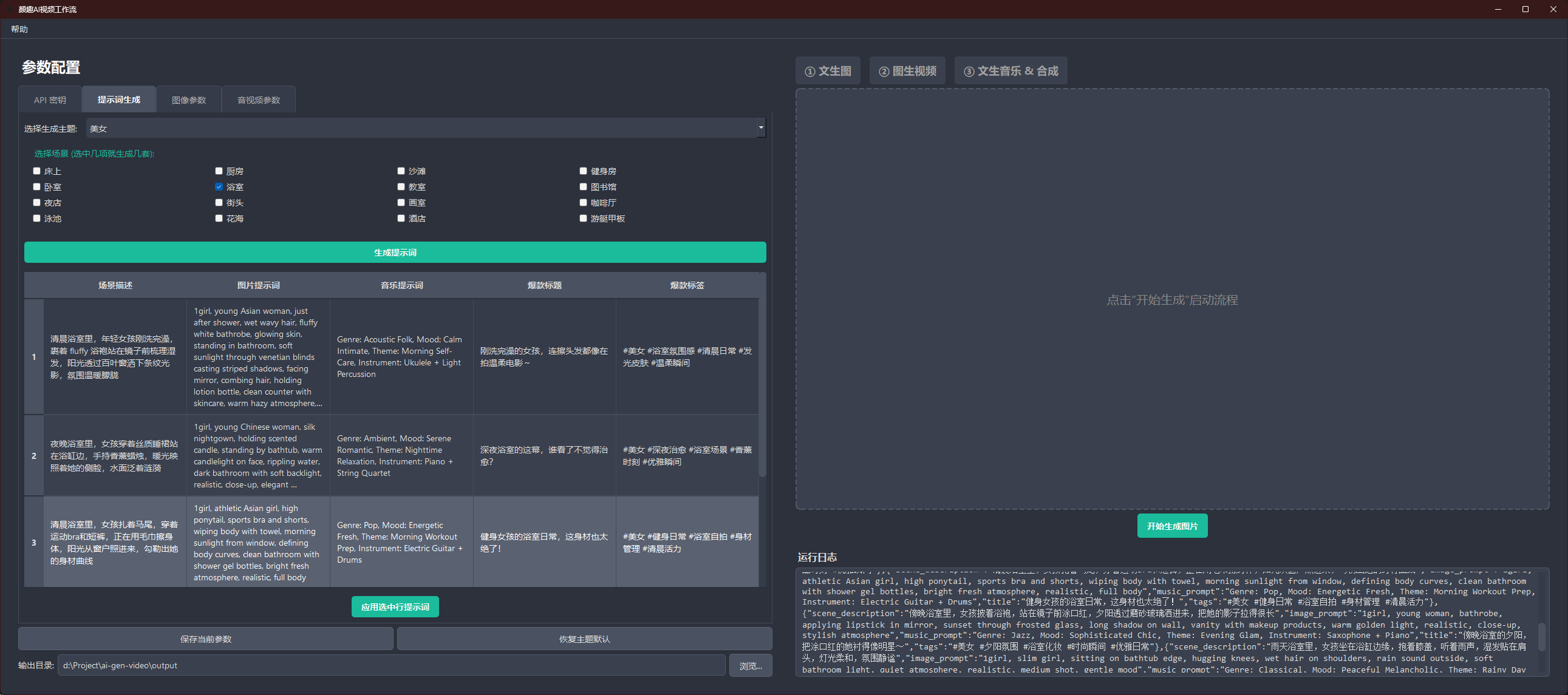Screen dimensions: 1568x695
Task: Click image prompt cell '1girl, young Chinese woman'
Action: [258, 456]
